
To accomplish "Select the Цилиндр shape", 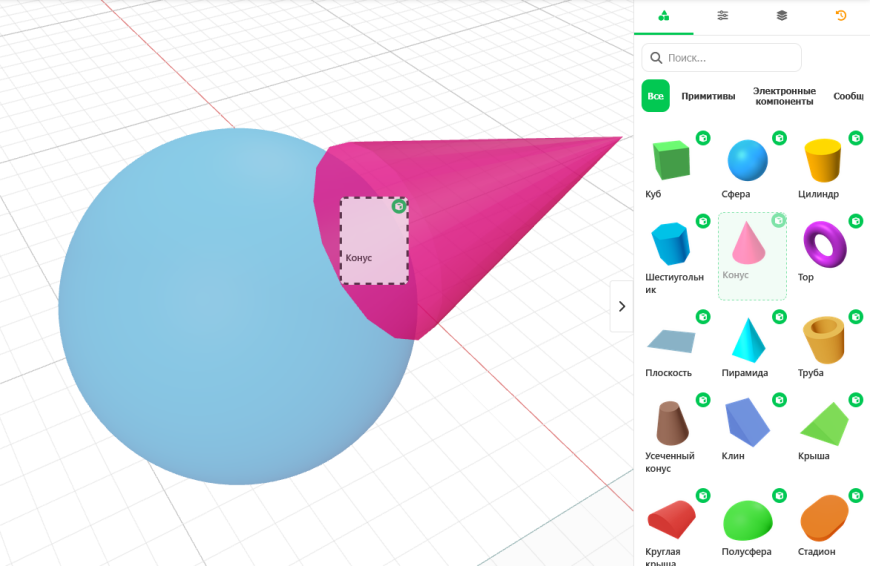I will [x=823, y=165].
